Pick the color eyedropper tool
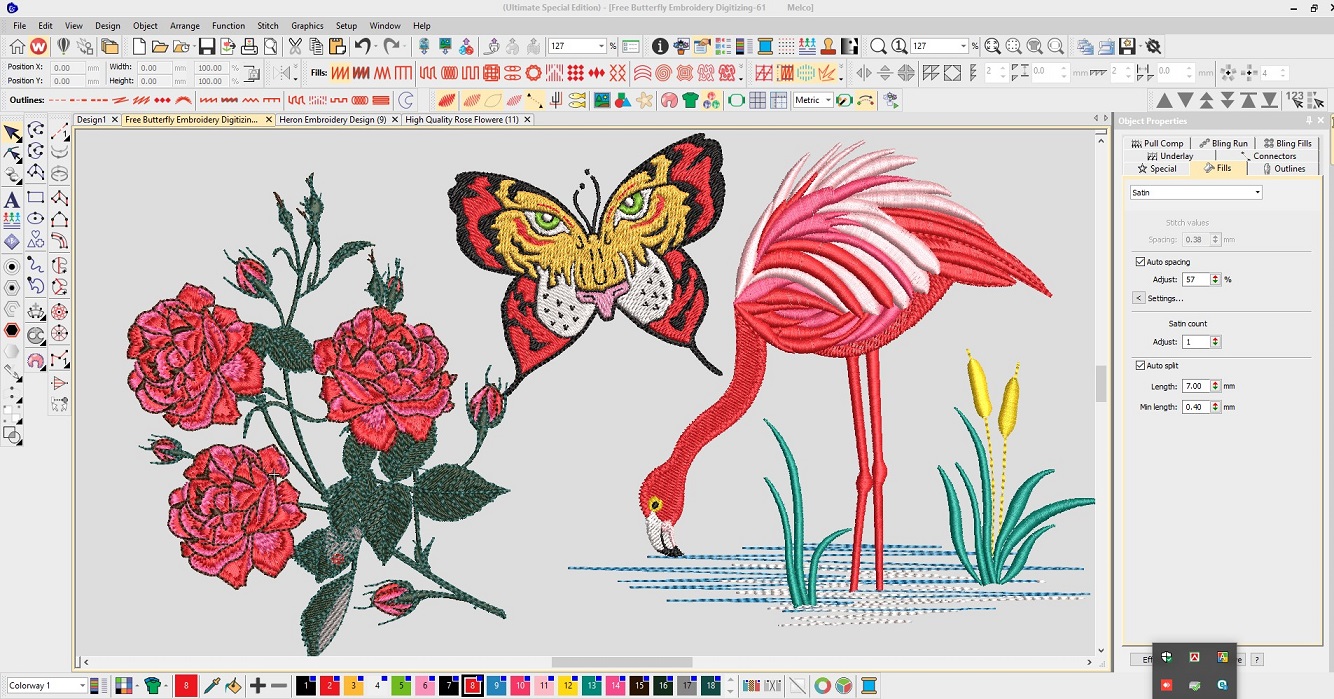Image resolution: width=1334 pixels, height=699 pixels. point(211,686)
